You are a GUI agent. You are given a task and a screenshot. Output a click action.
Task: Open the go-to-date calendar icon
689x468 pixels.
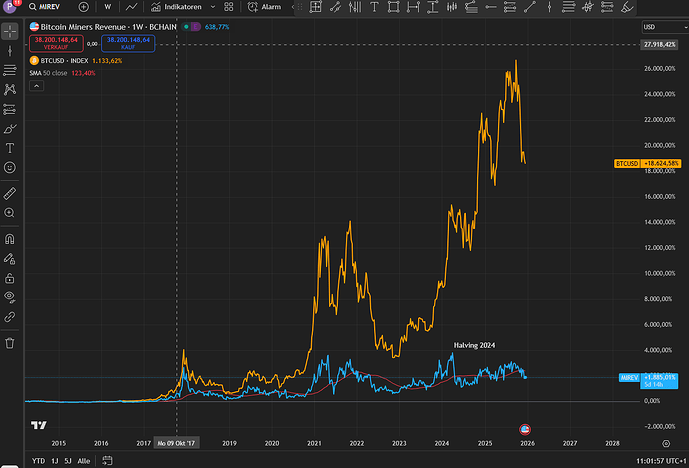[x=107, y=461]
